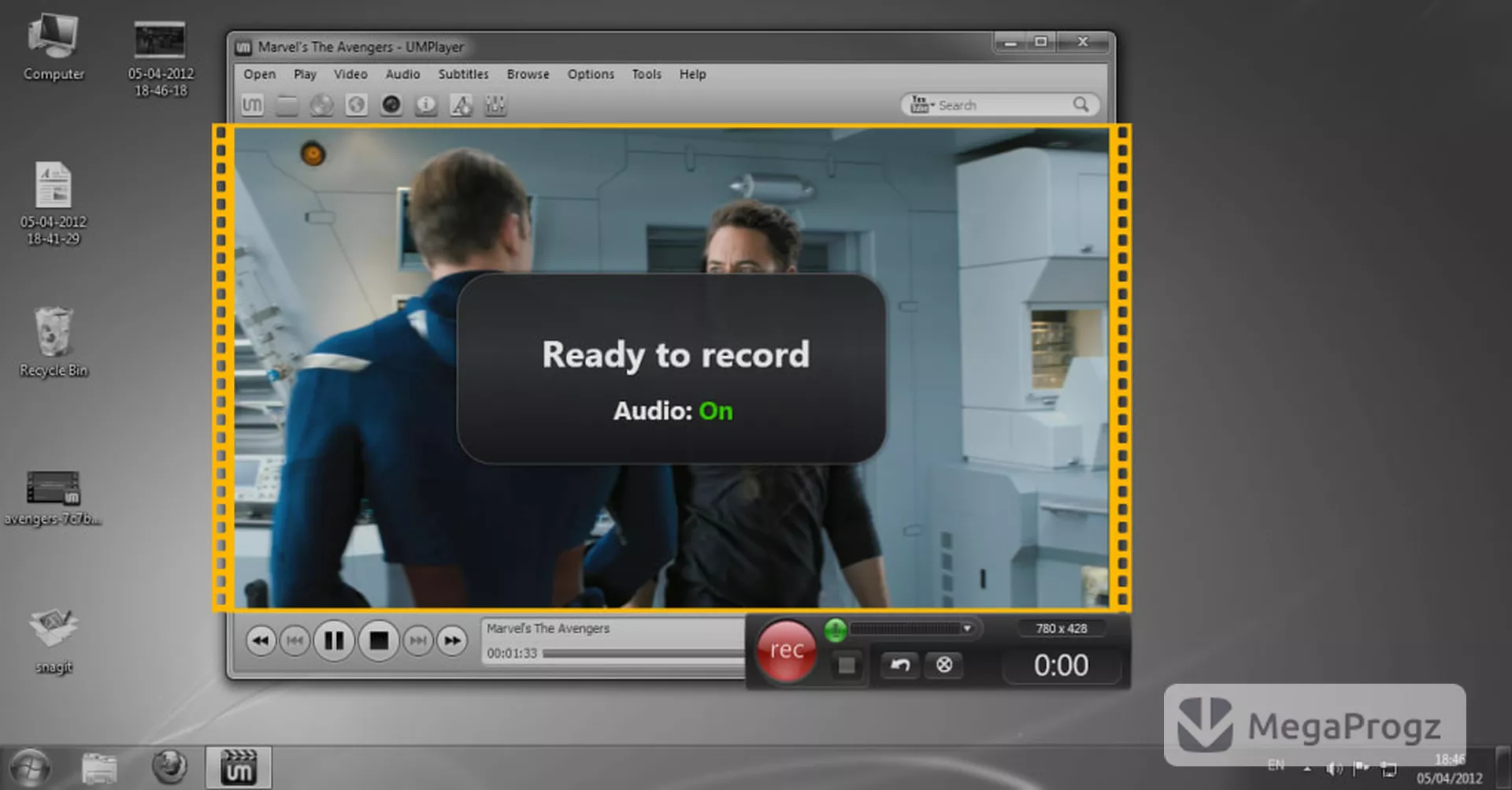Click the UMPlayer taskbar button
The height and width of the screenshot is (790, 1512).
click(238, 768)
